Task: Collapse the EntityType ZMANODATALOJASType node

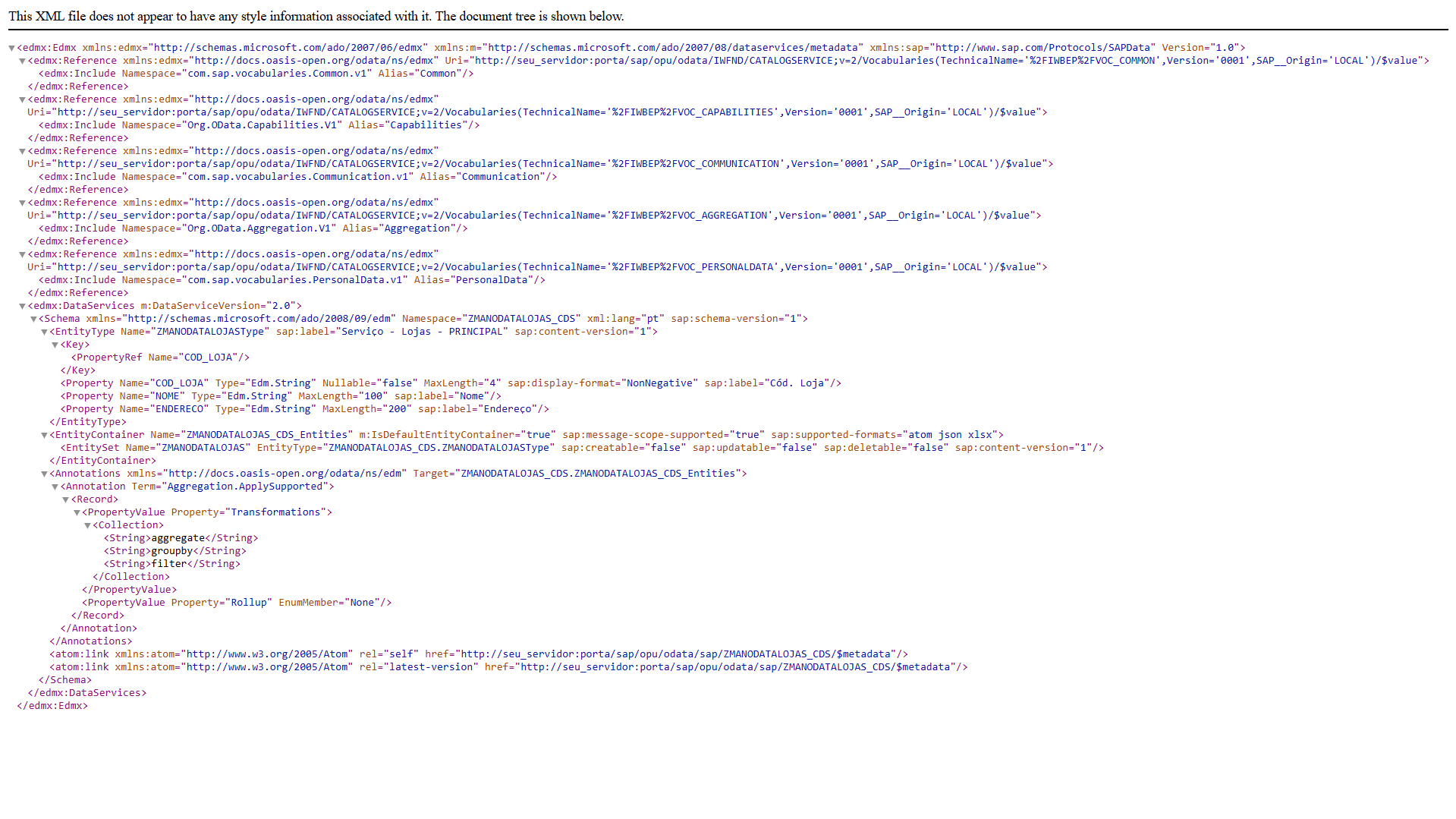Action: pos(44,332)
